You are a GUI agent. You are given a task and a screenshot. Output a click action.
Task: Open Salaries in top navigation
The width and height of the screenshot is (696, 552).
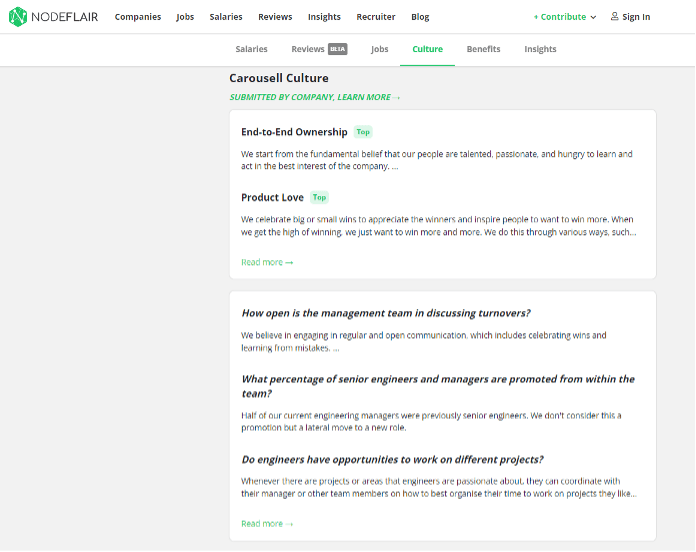[x=226, y=17]
